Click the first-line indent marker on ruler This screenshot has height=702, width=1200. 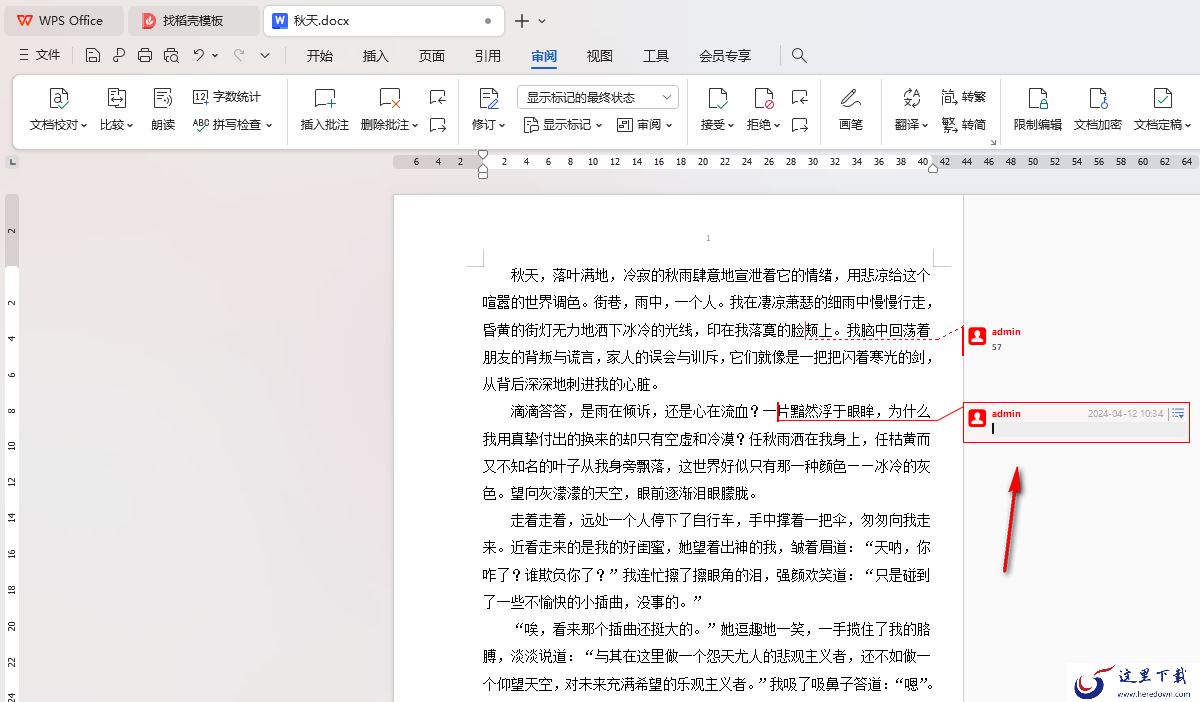(483, 156)
